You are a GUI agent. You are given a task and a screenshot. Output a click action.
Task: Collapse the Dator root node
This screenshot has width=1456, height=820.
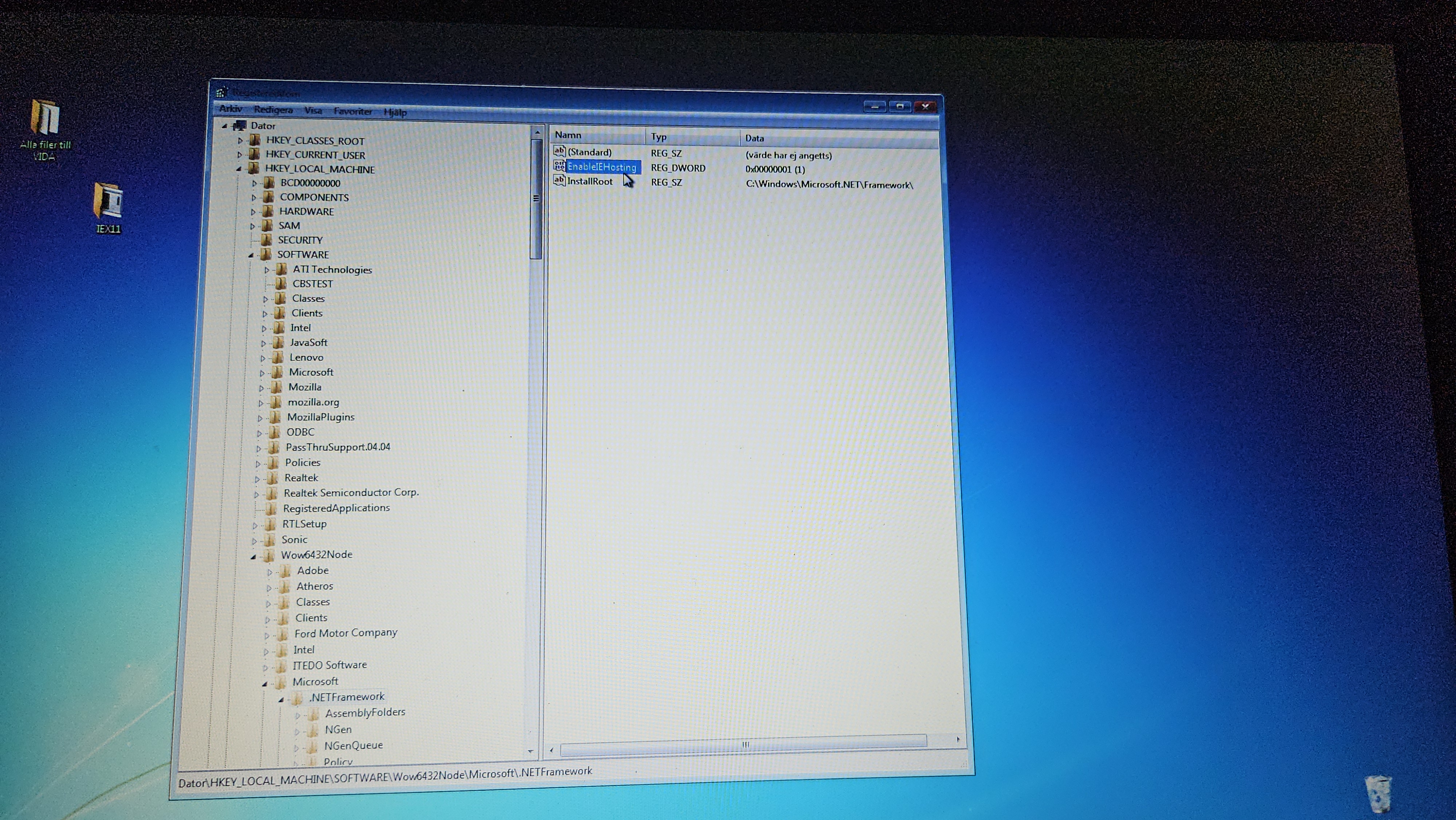click(224, 126)
